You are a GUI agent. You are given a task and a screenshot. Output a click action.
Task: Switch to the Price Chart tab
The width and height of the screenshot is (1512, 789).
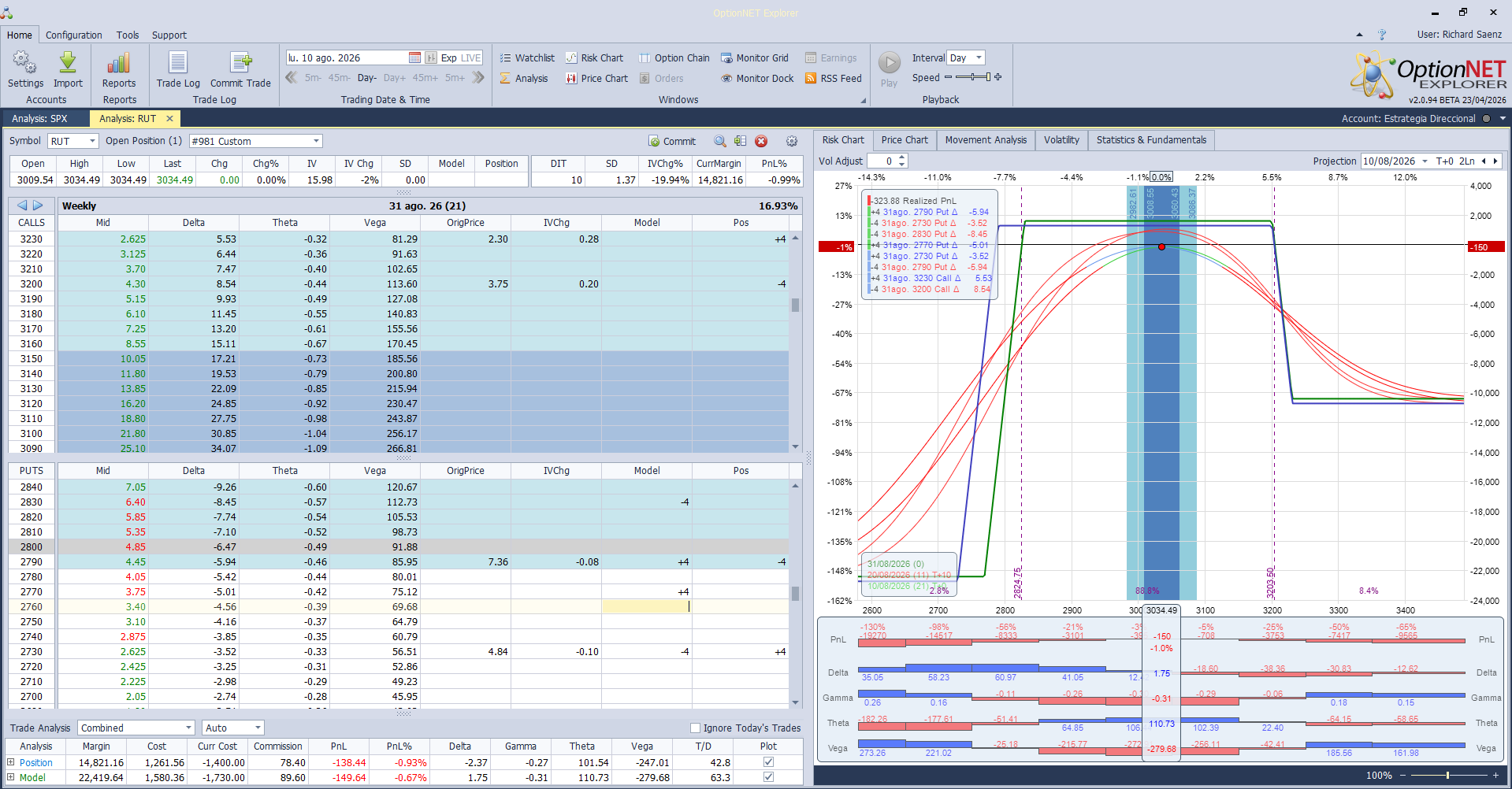[x=905, y=140]
